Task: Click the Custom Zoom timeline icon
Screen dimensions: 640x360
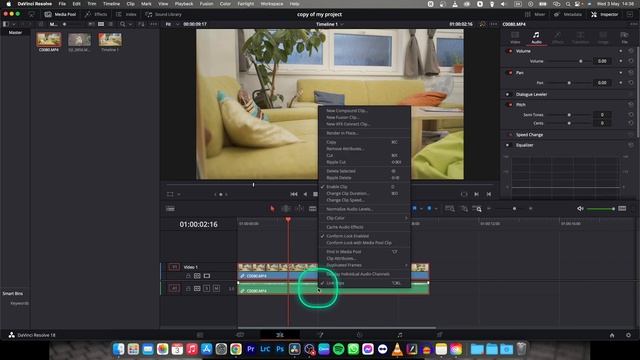Action: (x=477, y=209)
